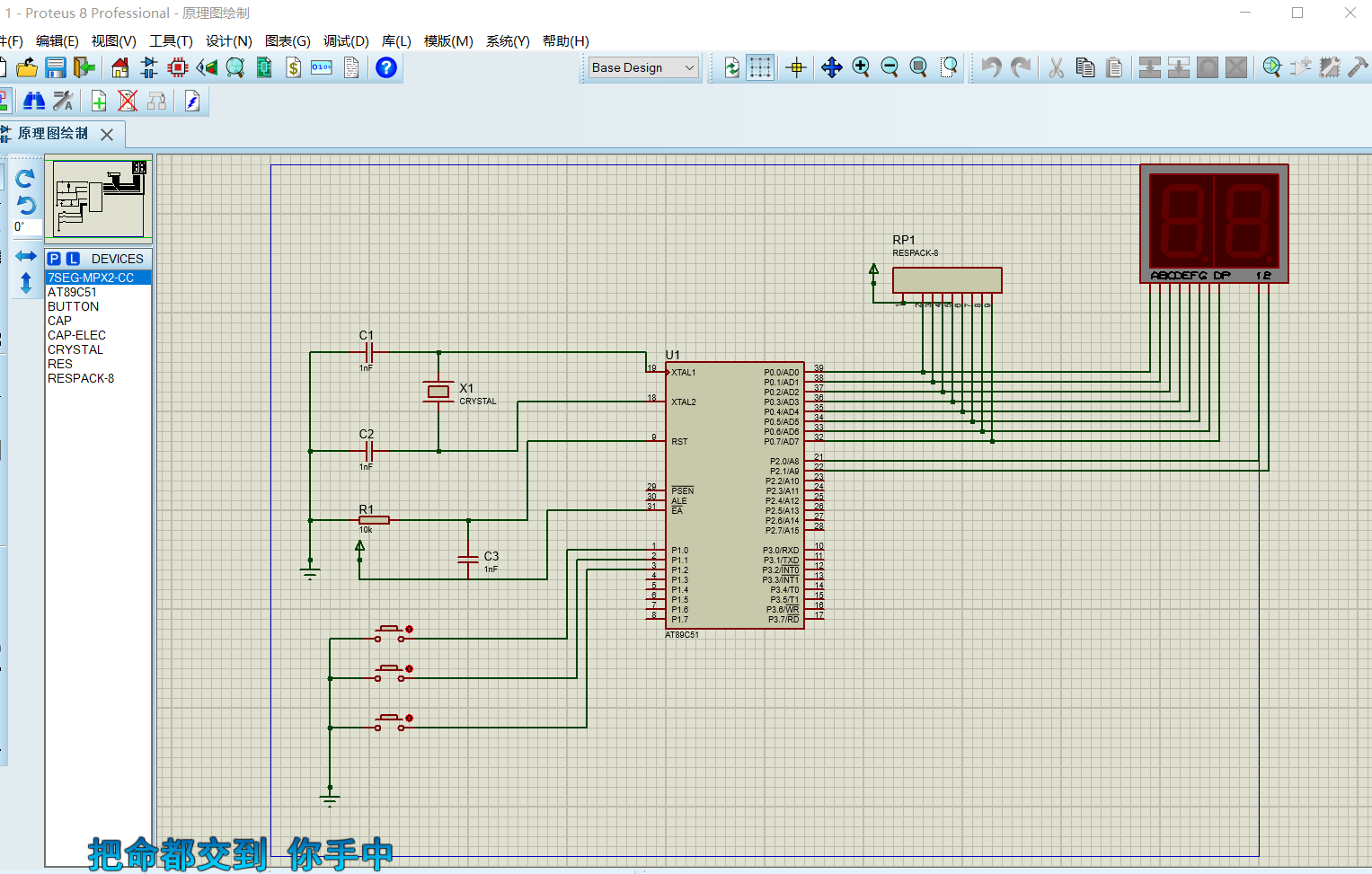Screen dimensions: 1372x874
Task: Select RESPACK-8 in device list
Action: [x=98, y=378]
